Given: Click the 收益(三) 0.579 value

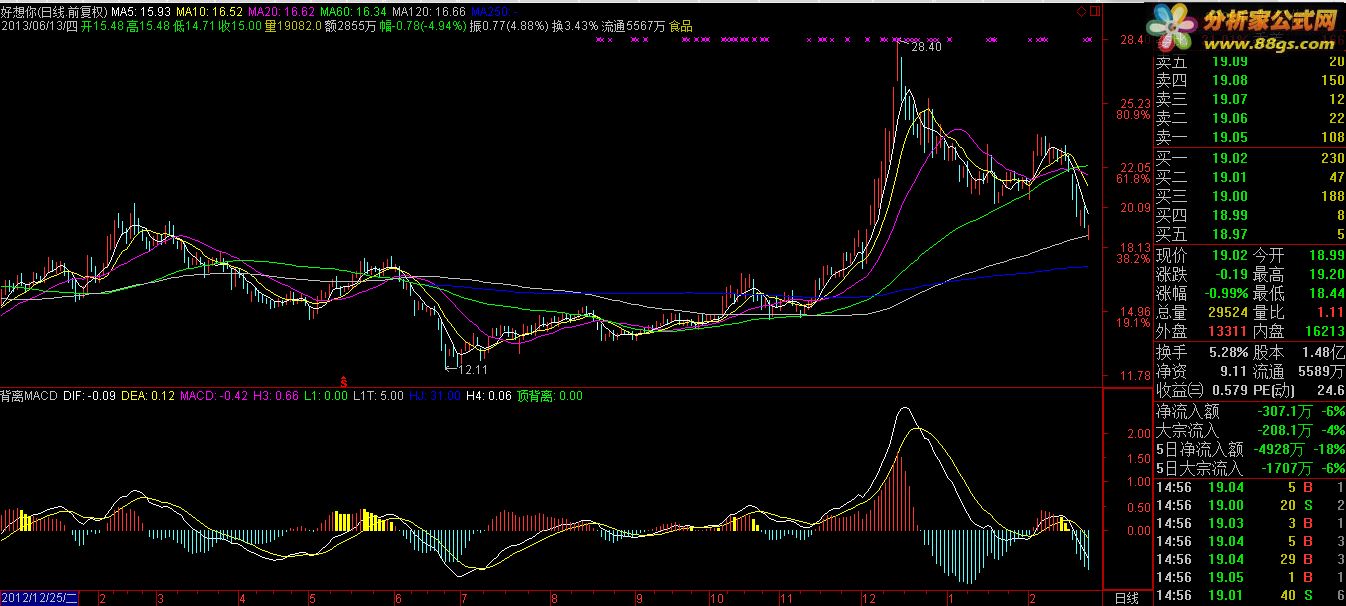Looking at the screenshot, I should click(1232, 390).
